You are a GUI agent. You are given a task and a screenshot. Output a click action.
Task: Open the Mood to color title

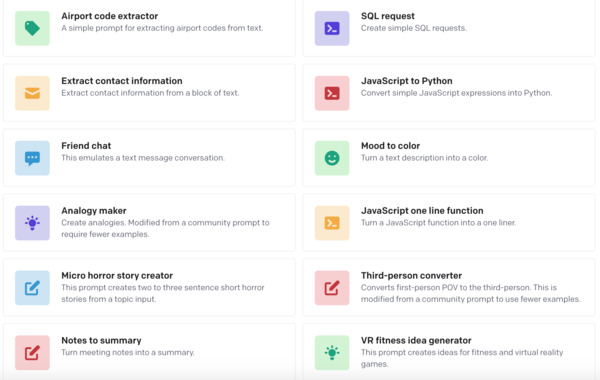390,146
